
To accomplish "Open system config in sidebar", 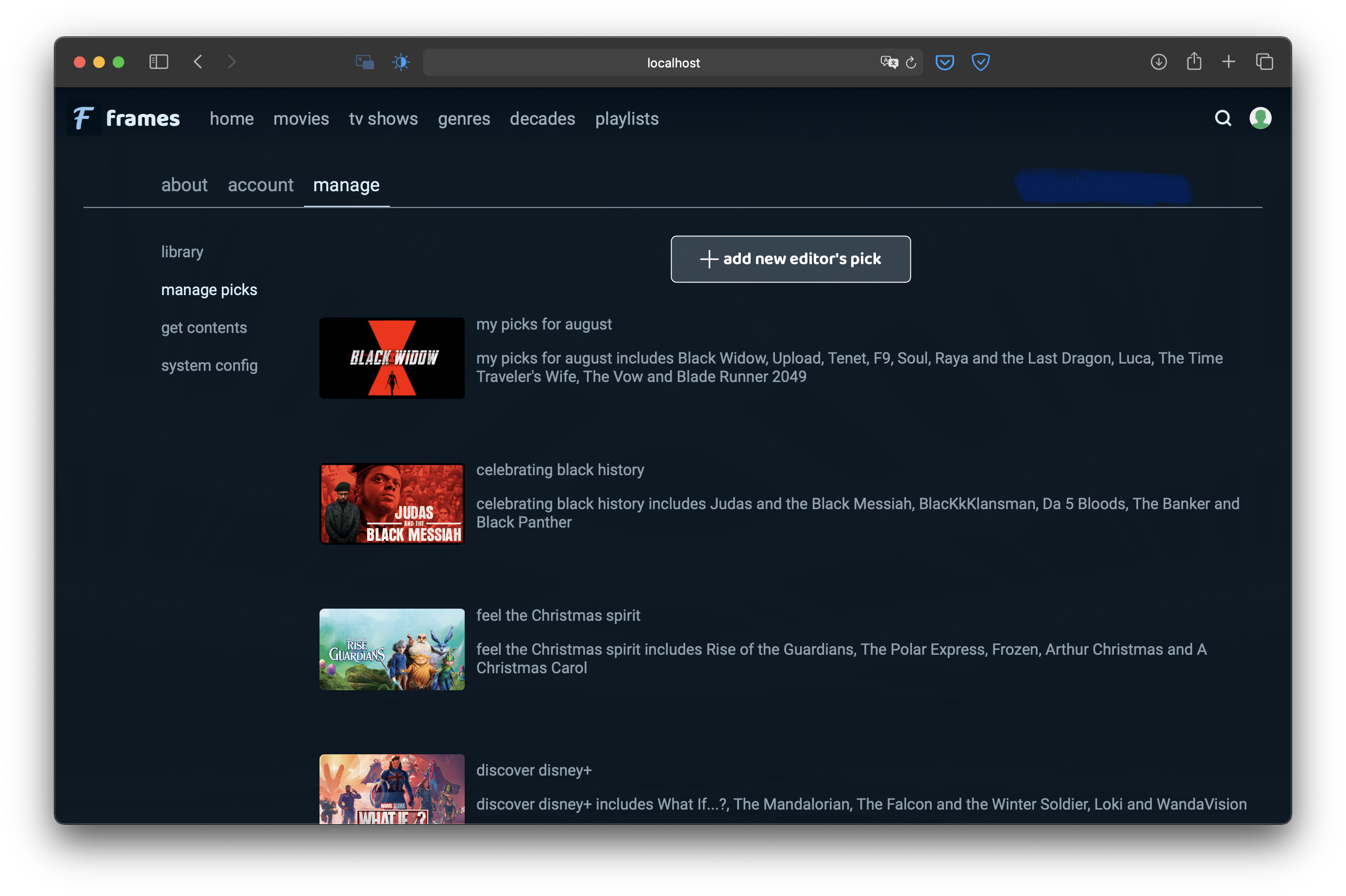I will point(209,365).
